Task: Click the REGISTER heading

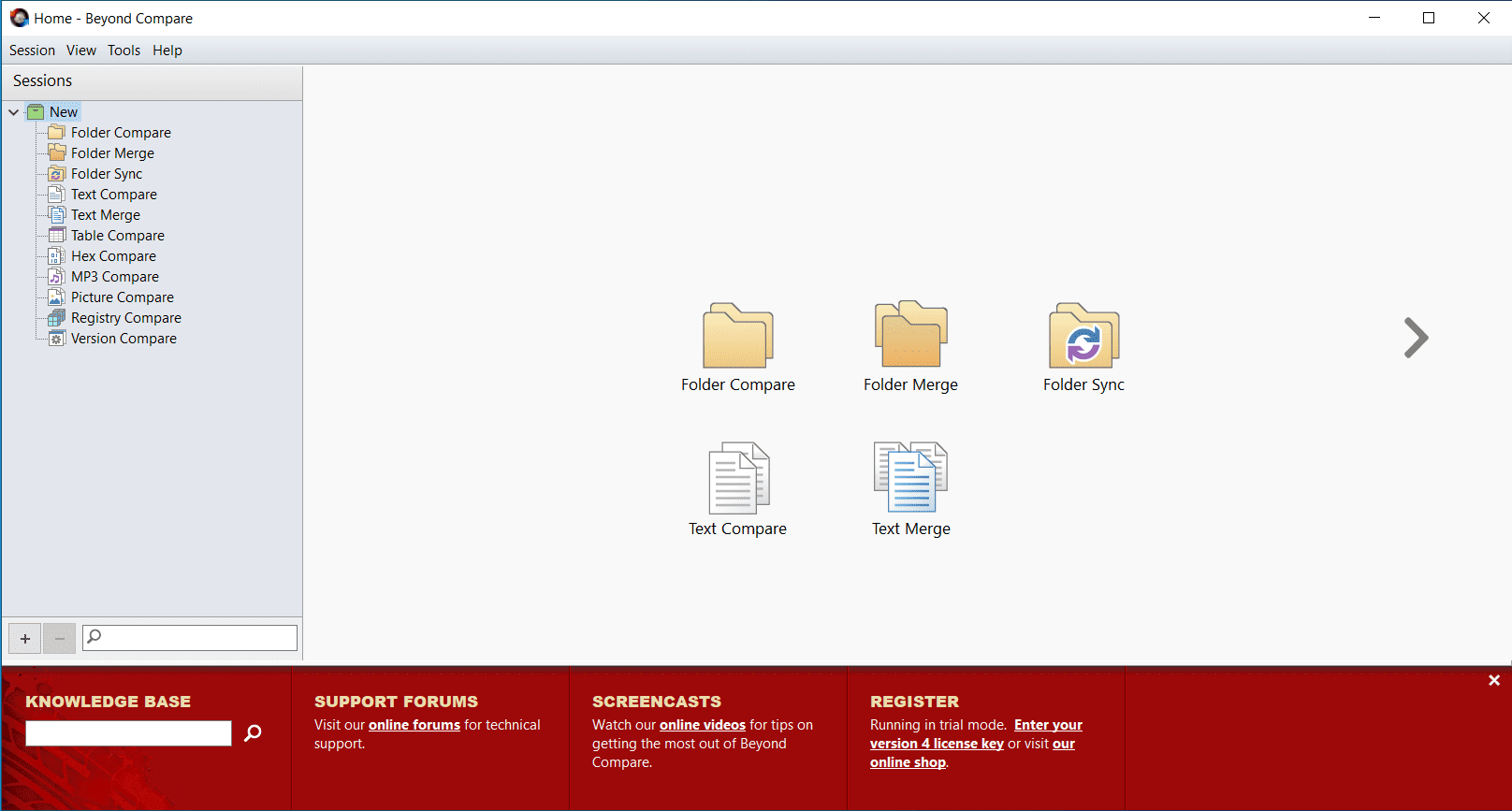Action: tap(915, 702)
